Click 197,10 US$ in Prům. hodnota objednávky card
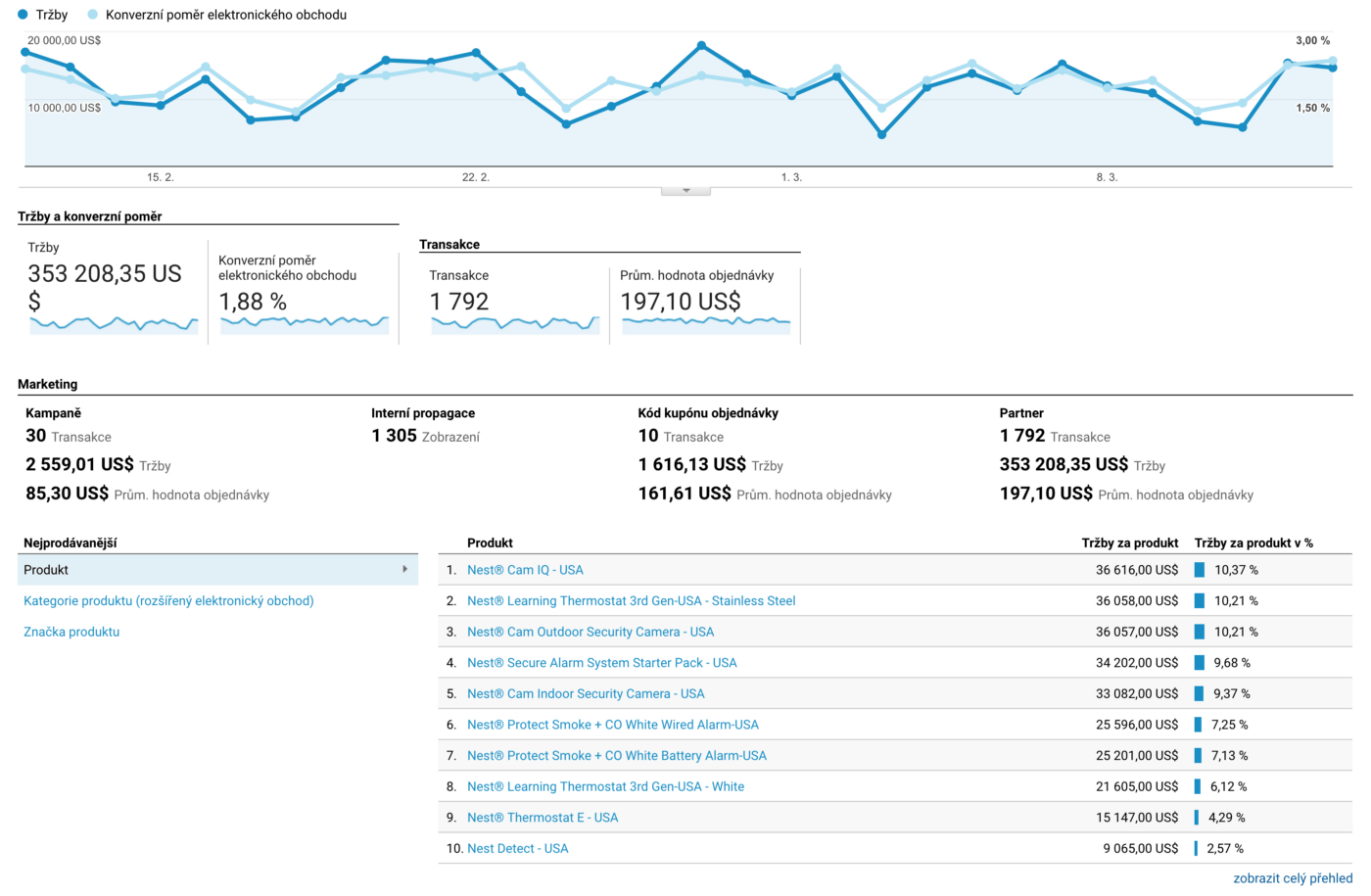This screenshot has width=1371, height=896. click(x=681, y=302)
